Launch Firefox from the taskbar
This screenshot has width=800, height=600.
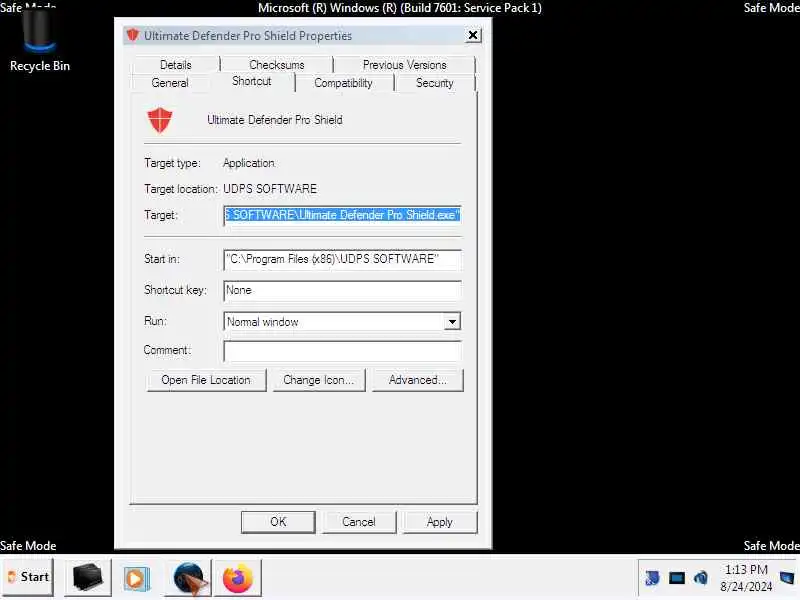click(x=238, y=578)
